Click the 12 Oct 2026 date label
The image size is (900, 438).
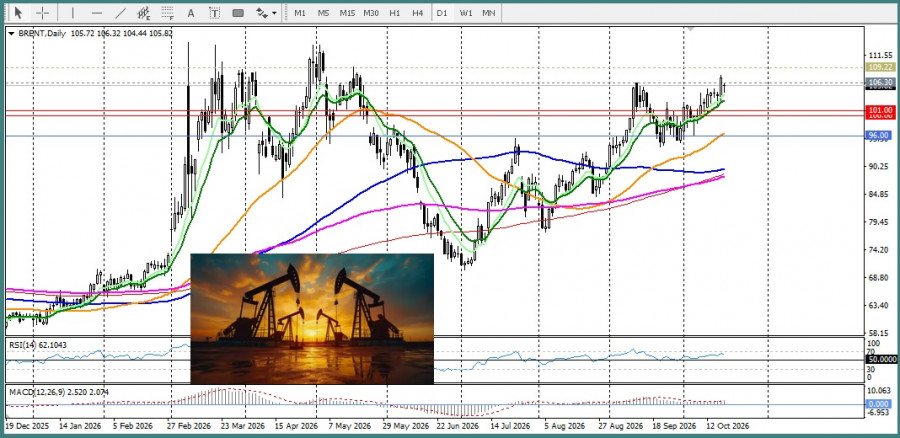[x=727, y=427]
